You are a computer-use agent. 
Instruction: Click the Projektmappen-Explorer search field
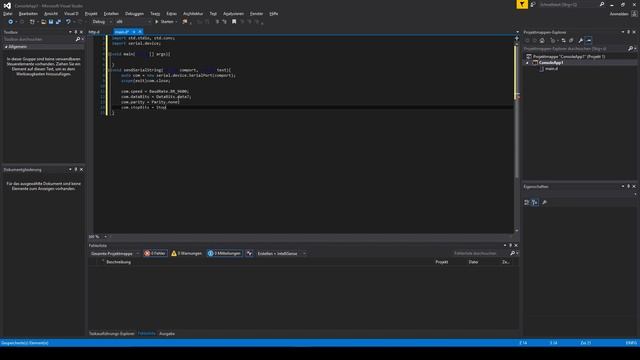pyautogui.click(x=576, y=49)
